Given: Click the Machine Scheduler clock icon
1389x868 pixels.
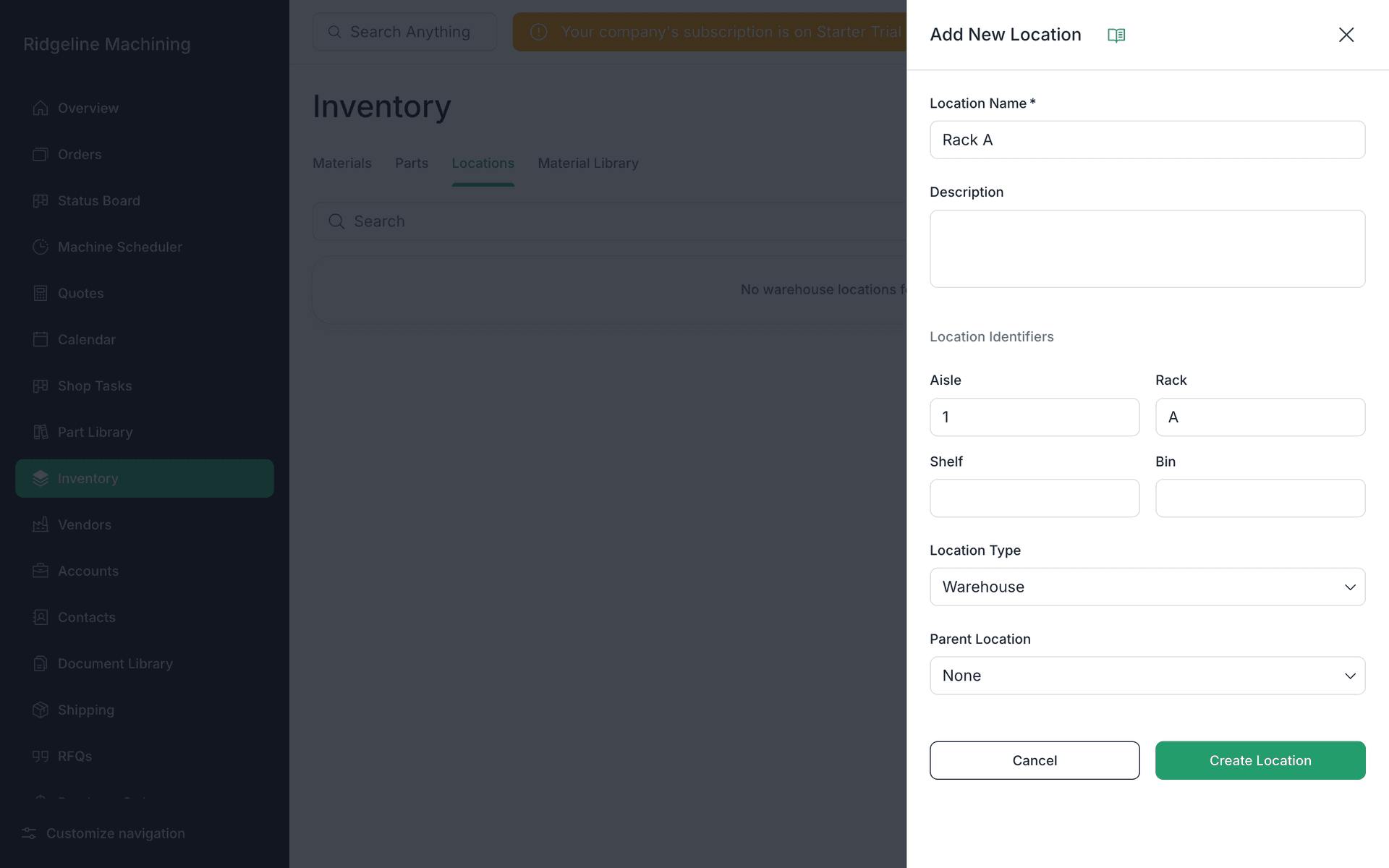Looking at the screenshot, I should click(41, 247).
